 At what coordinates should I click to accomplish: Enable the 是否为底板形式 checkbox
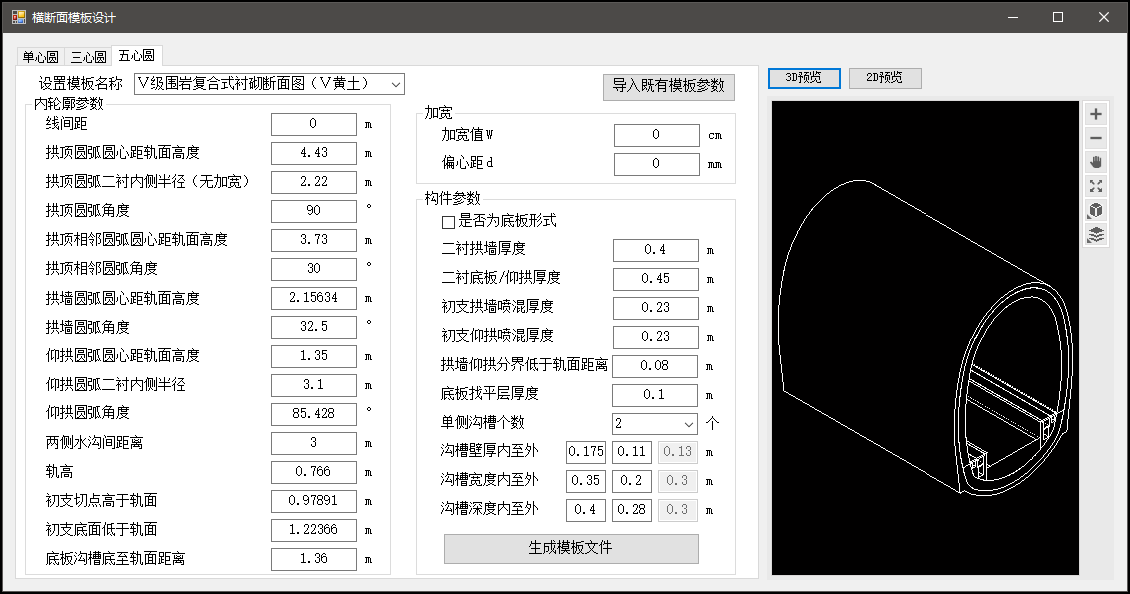click(449, 221)
